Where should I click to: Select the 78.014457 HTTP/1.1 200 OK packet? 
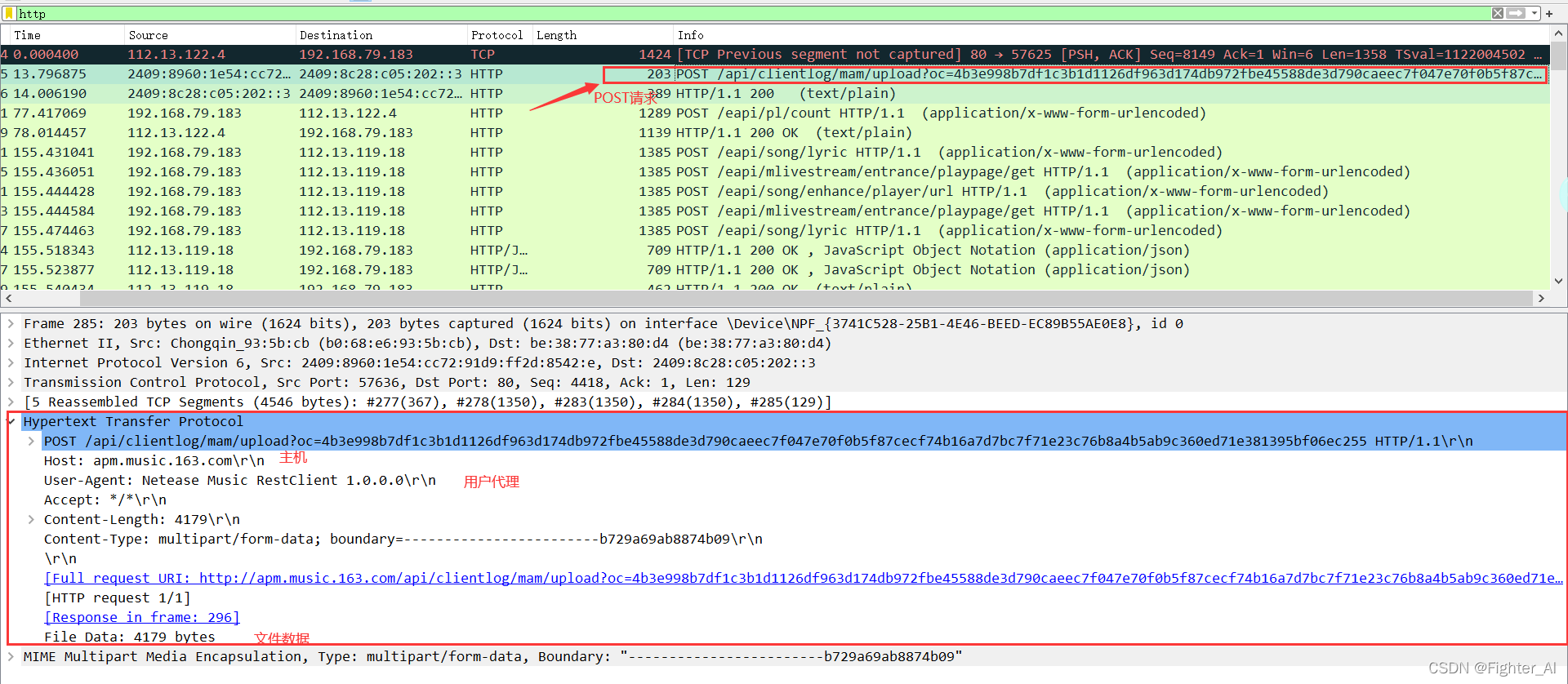tap(774, 133)
